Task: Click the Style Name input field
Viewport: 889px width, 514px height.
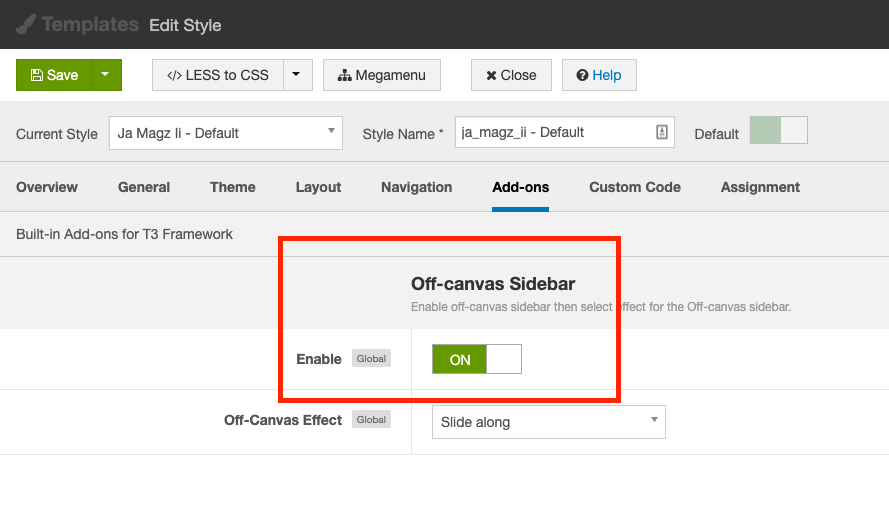Action: (553, 133)
